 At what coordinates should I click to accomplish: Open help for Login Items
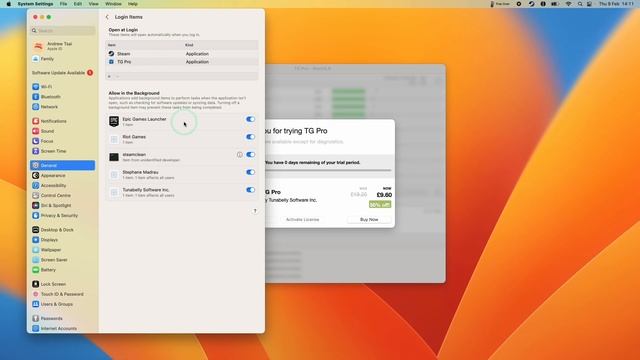[255, 211]
